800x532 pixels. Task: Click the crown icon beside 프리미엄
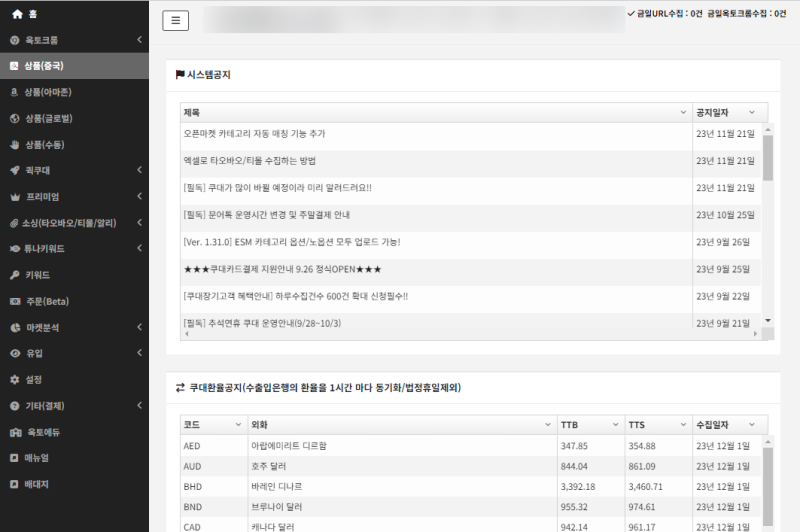[x=15, y=197]
